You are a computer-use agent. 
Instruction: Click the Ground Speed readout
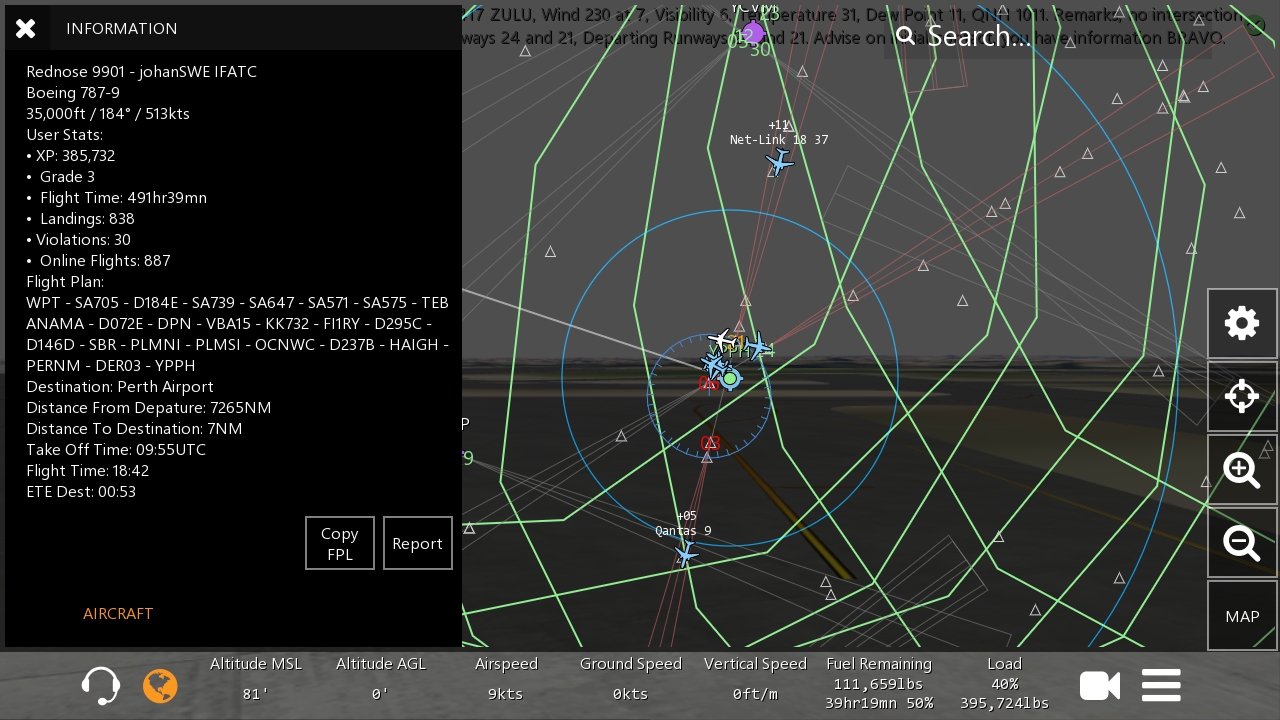tap(631, 679)
